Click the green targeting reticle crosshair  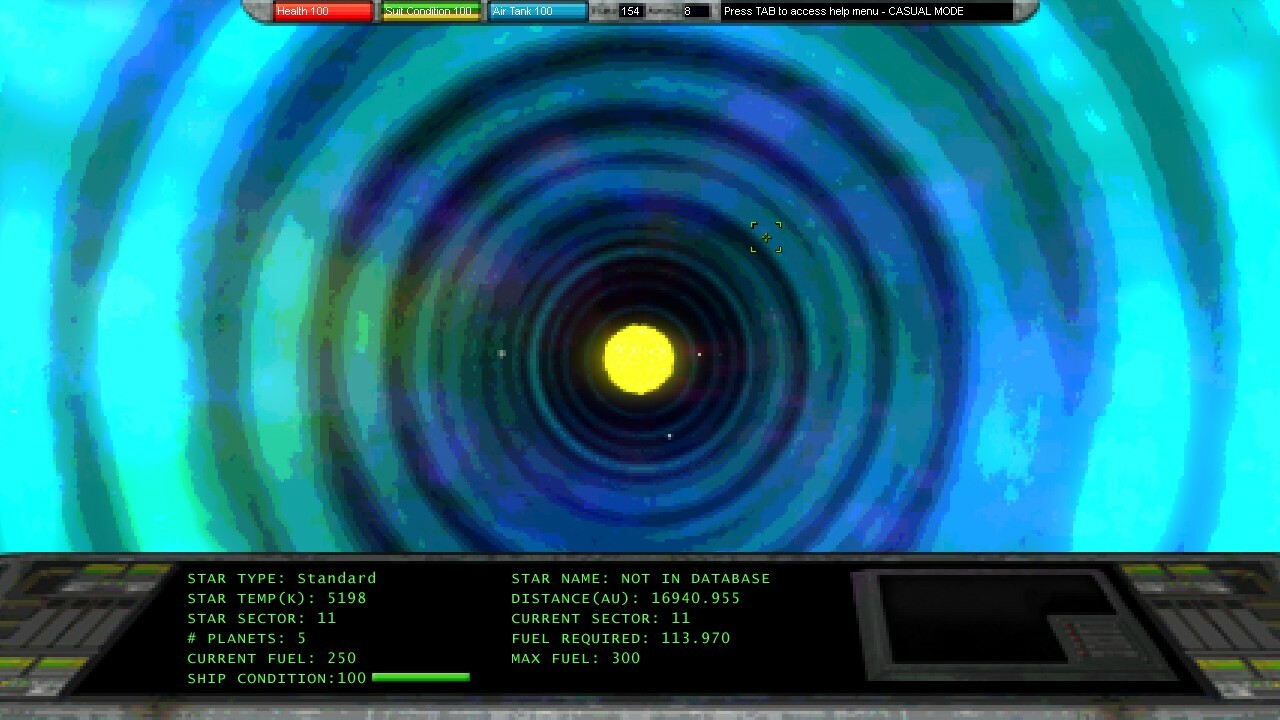(x=766, y=238)
